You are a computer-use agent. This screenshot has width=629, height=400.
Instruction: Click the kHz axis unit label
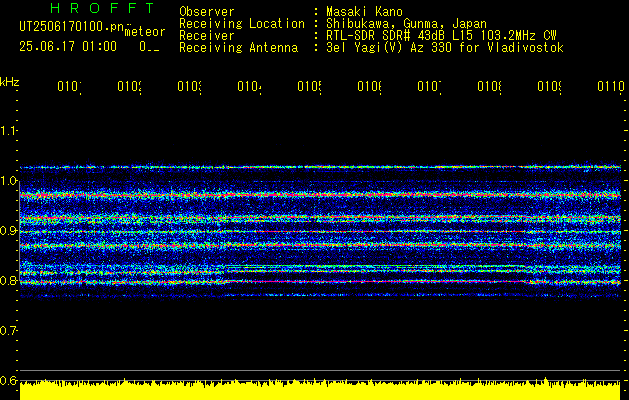pos(10,82)
